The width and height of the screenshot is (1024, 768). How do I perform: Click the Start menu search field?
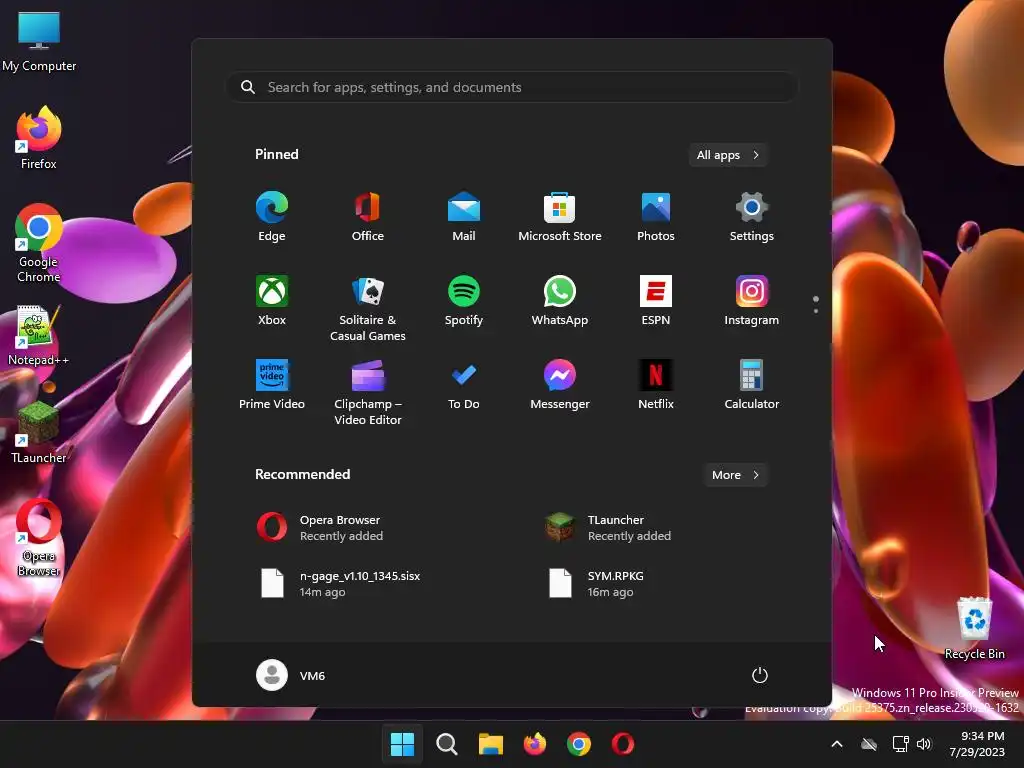click(x=512, y=88)
